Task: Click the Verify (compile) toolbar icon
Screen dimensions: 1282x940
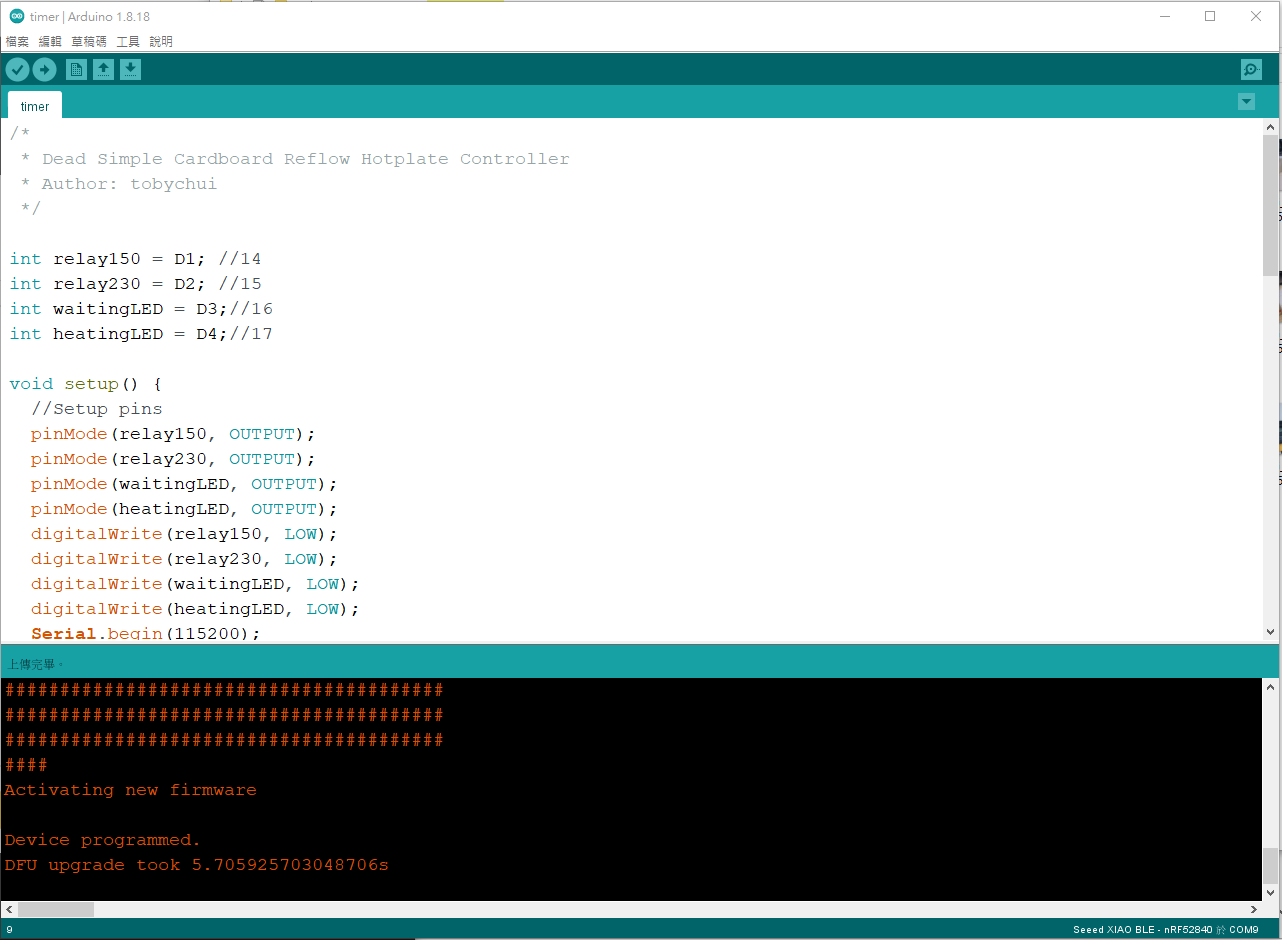Action: [x=17, y=68]
